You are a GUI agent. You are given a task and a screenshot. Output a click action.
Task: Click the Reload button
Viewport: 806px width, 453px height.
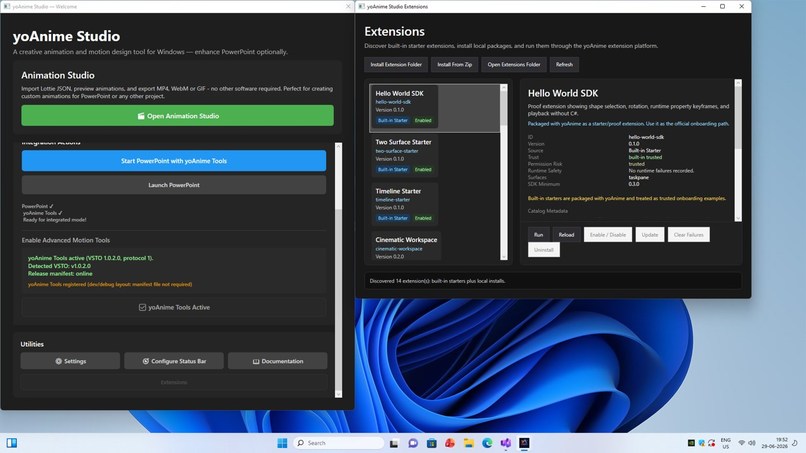click(566, 234)
